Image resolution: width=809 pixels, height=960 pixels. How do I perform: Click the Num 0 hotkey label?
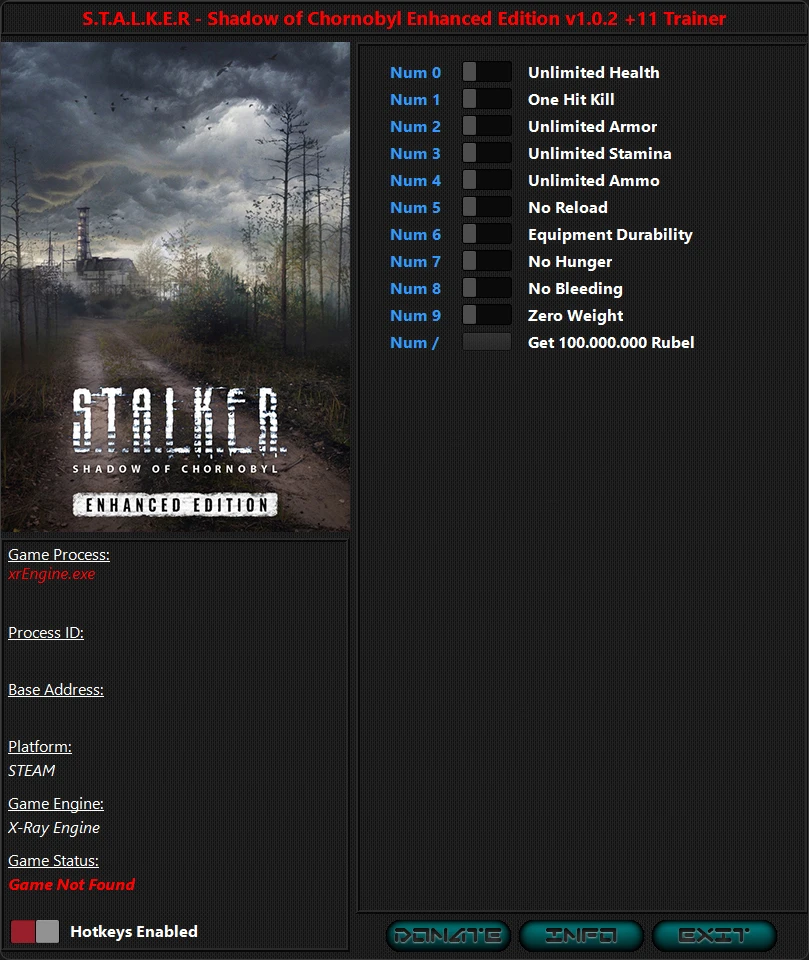point(415,72)
